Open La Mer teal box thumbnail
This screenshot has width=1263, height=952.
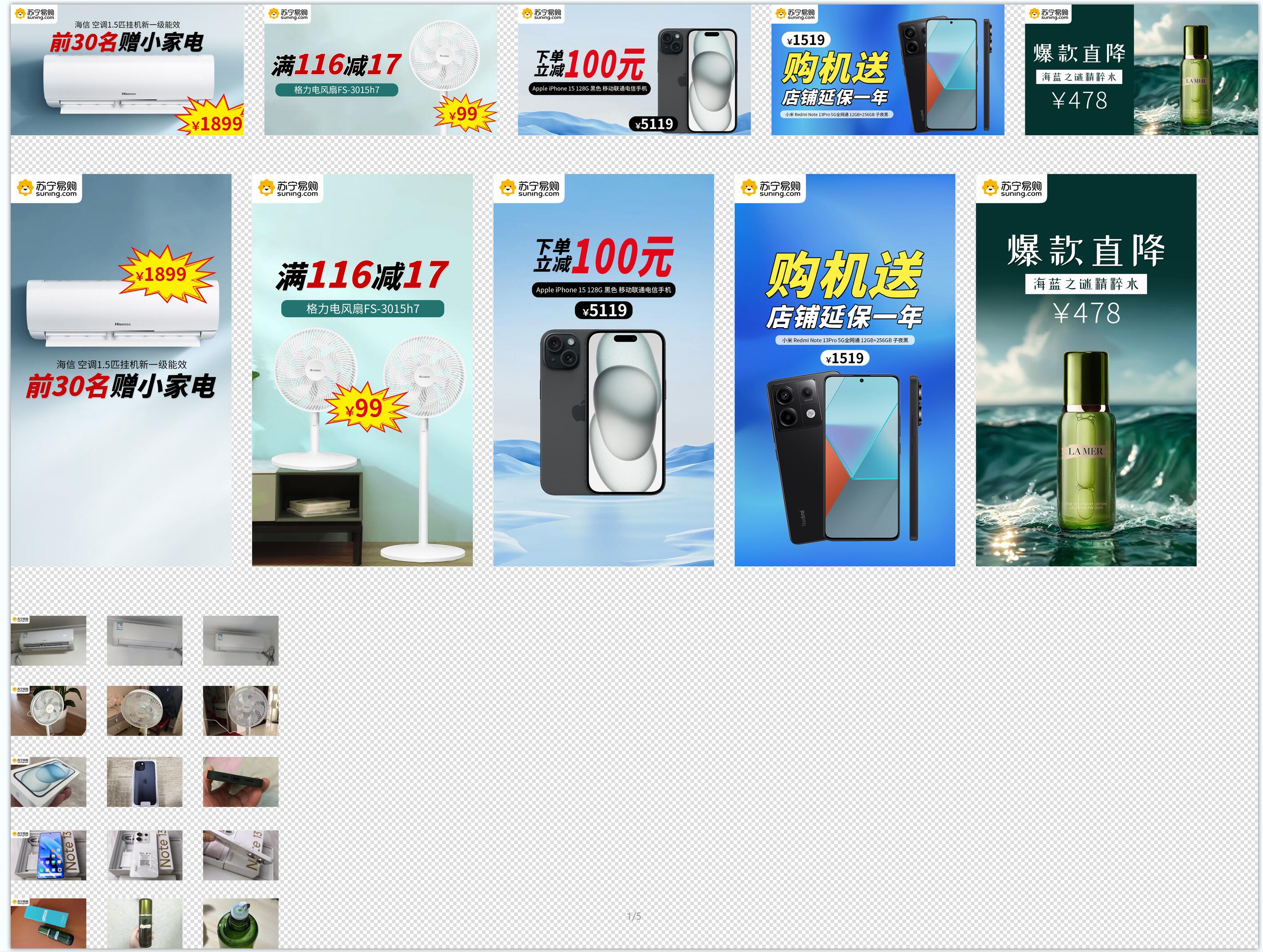point(49,923)
